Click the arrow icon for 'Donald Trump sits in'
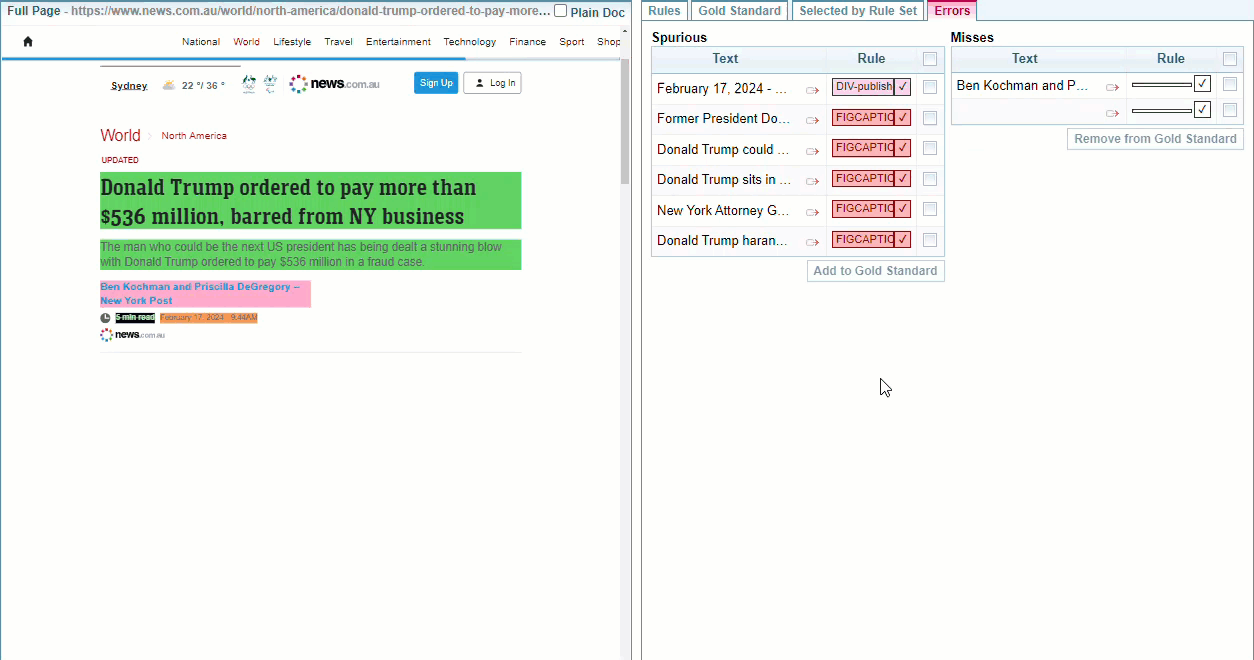Screen dimensions: 1254x660 click(x=812, y=181)
